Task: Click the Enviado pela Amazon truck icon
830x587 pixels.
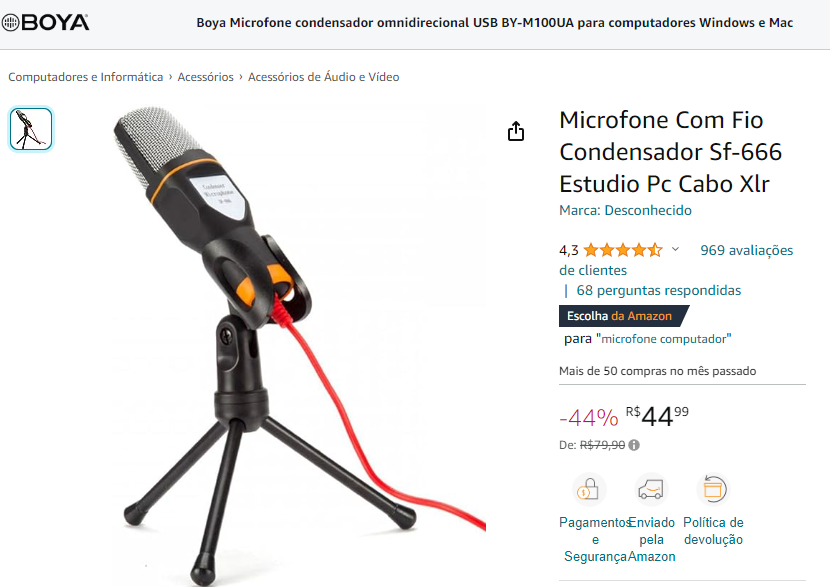Action: pos(651,489)
